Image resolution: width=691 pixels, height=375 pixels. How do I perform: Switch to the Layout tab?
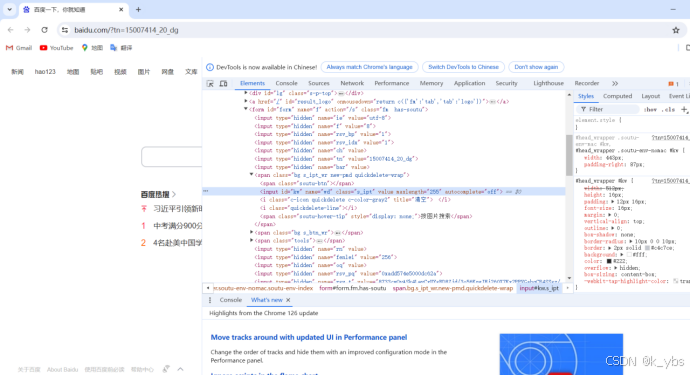(650, 96)
